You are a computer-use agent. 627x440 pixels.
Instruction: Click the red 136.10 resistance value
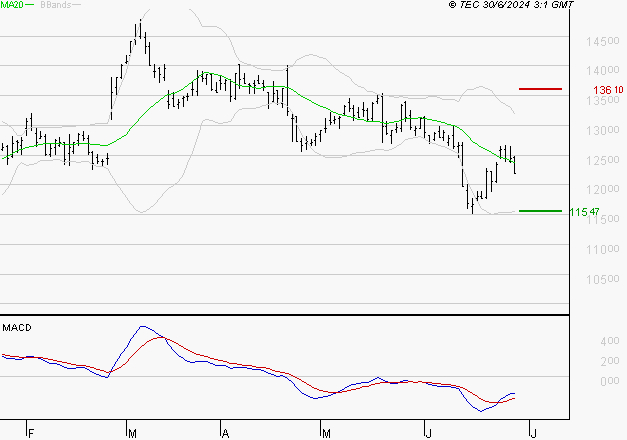pyautogui.click(x=608, y=90)
